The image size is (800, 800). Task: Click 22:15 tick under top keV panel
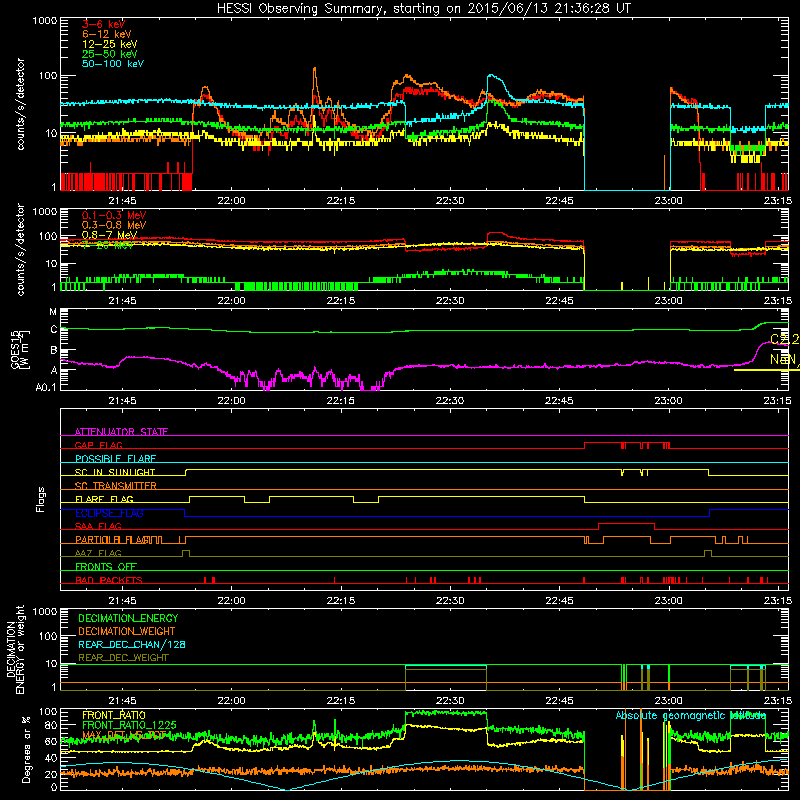tap(340, 201)
